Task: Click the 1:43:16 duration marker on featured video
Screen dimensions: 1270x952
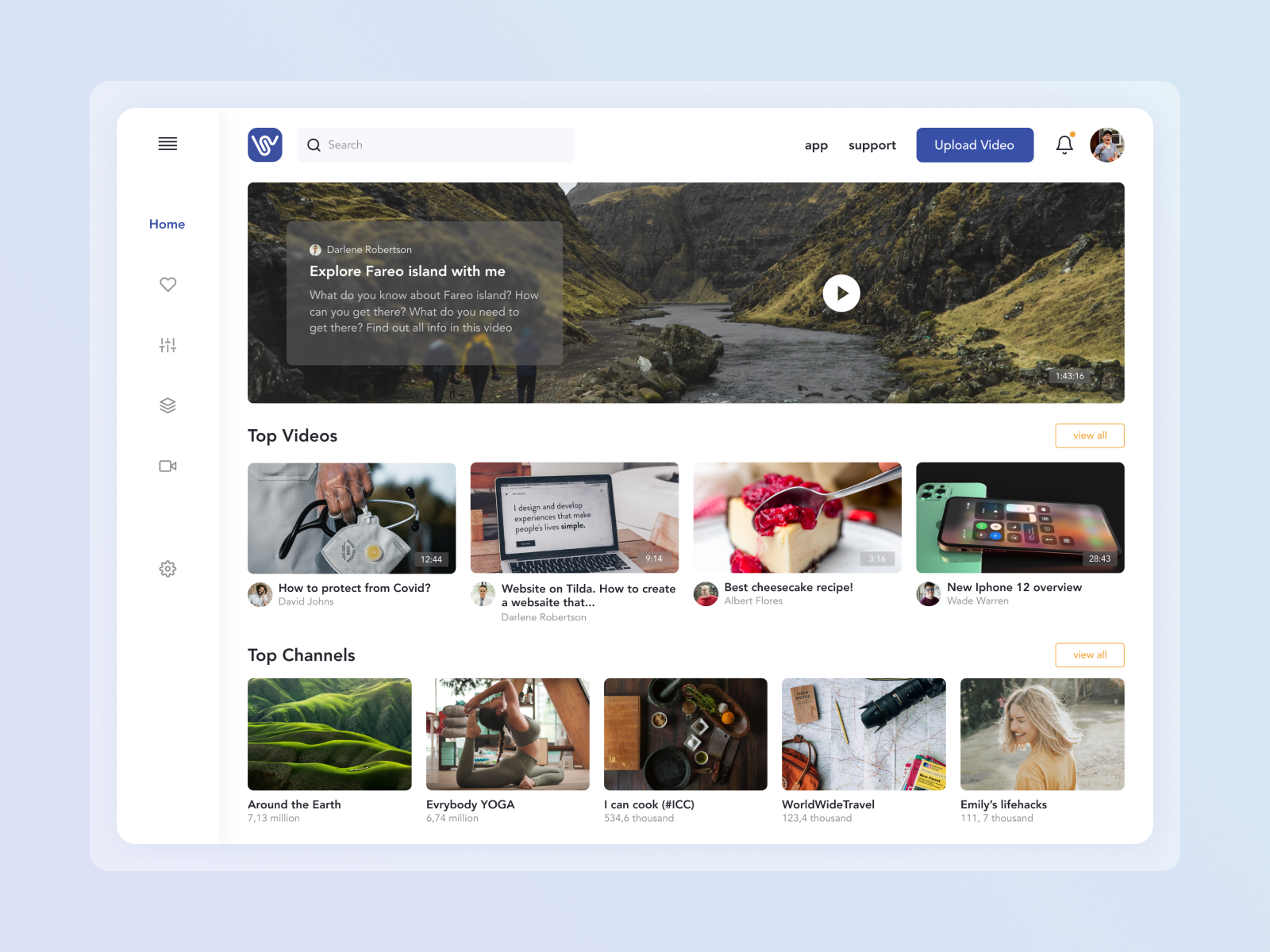Action: pos(1070,376)
